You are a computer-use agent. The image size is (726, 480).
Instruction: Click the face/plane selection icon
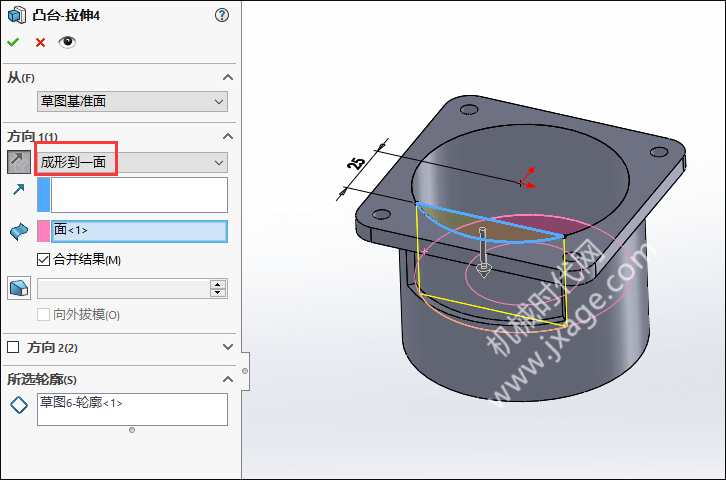pos(19,231)
